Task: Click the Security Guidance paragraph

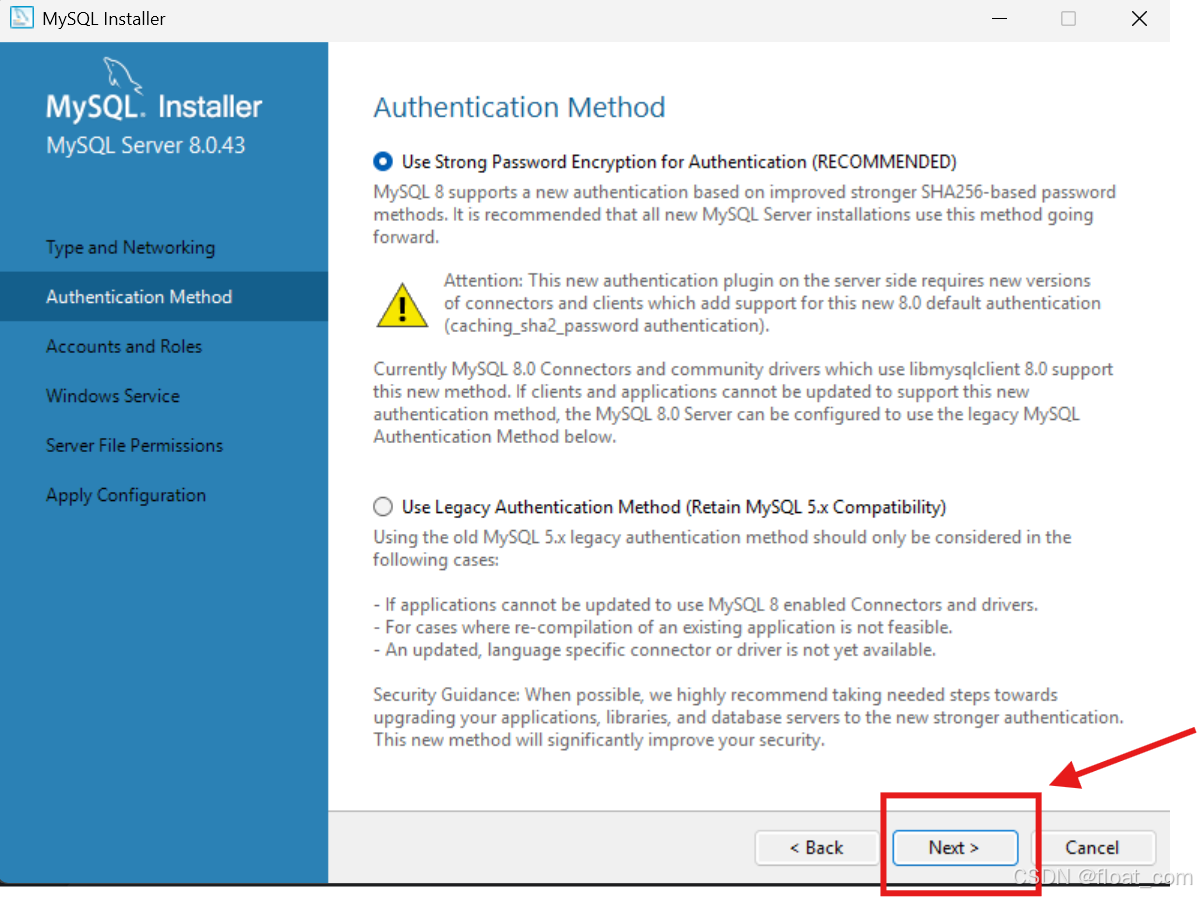Action: click(x=748, y=718)
